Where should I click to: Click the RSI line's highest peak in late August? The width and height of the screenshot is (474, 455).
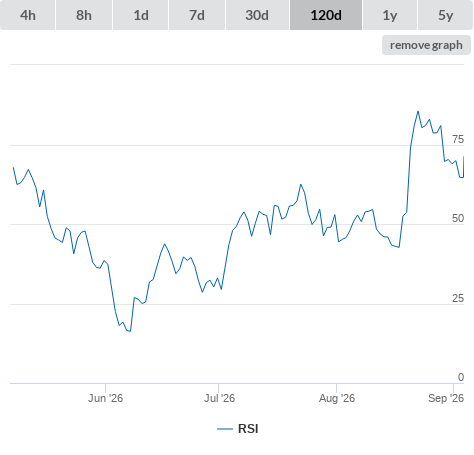coord(418,112)
